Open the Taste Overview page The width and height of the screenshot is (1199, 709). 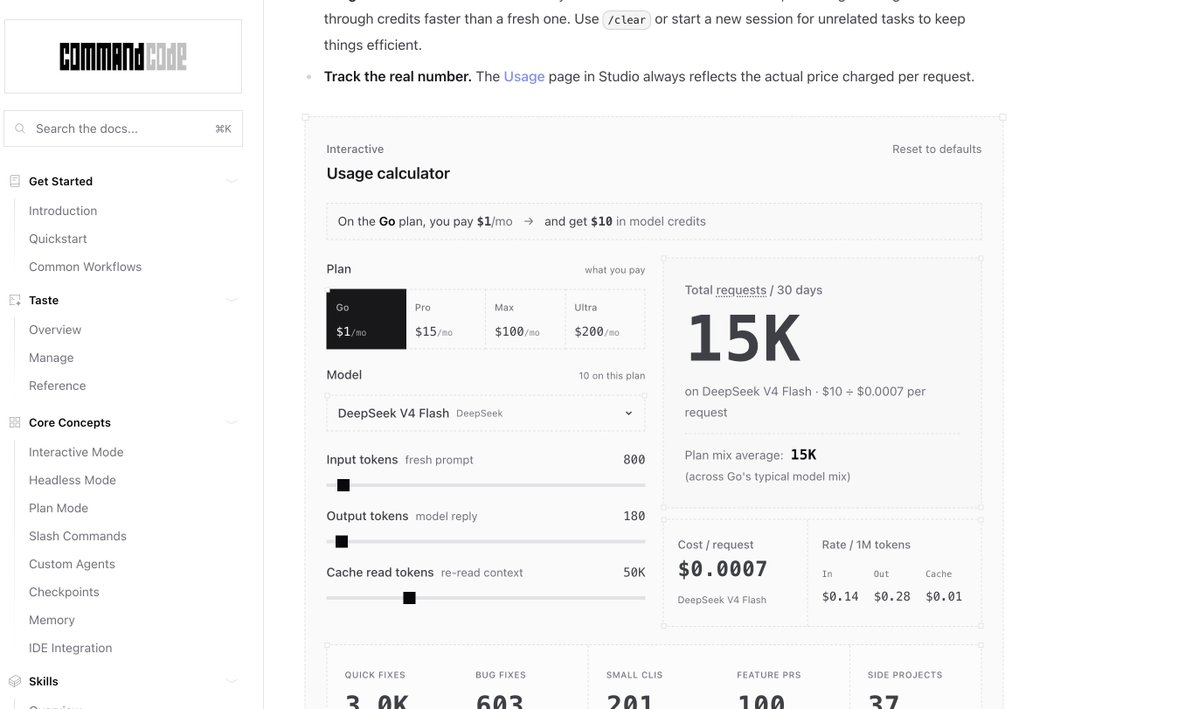55,330
